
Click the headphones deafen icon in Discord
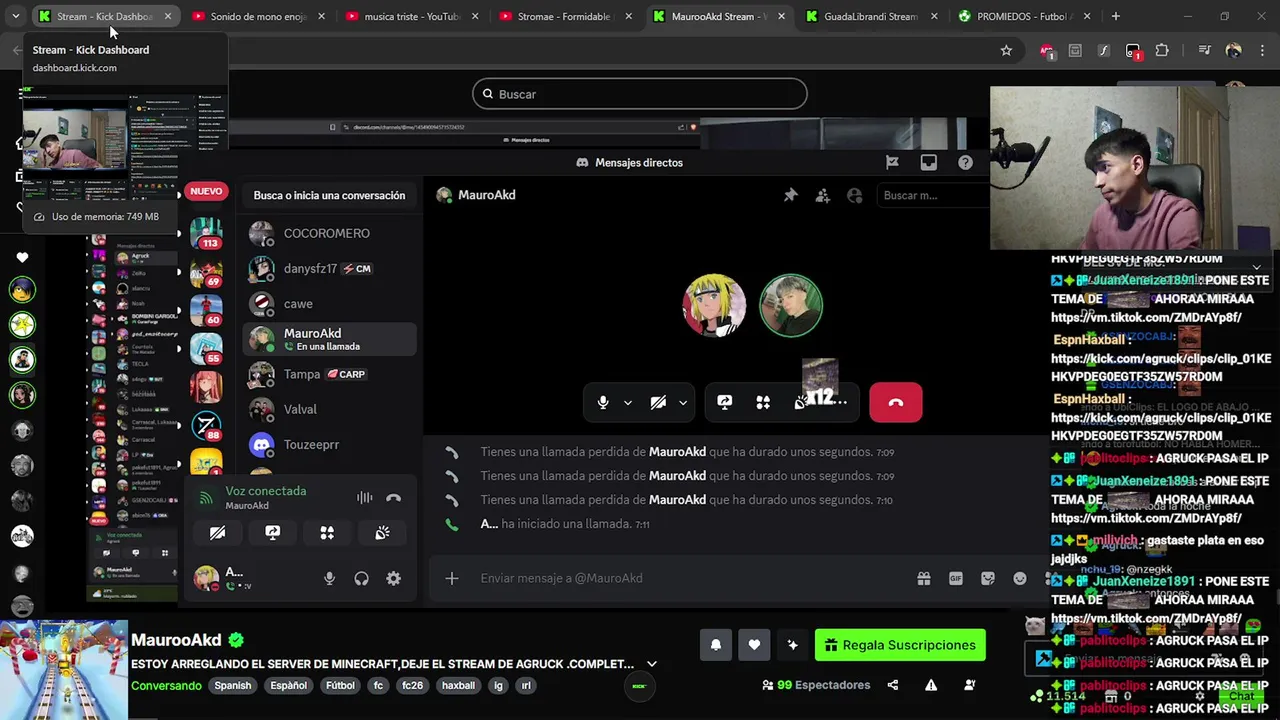(362, 578)
